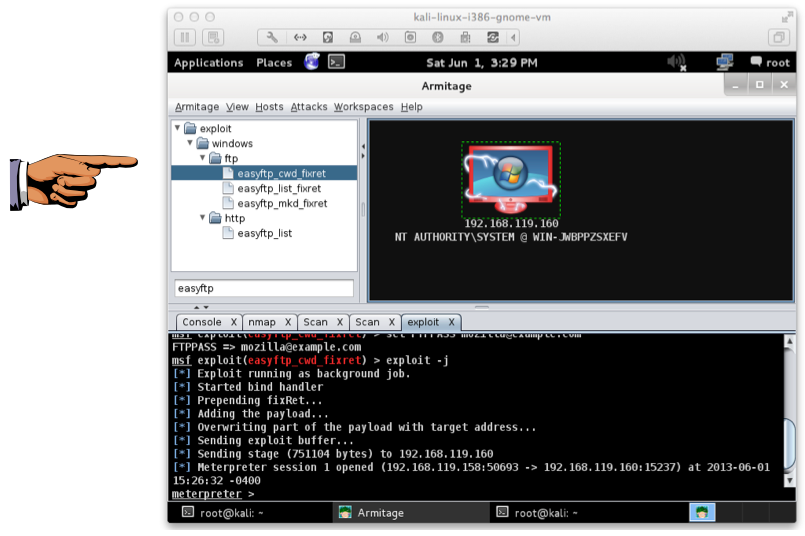This screenshot has height=536, width=805.
Task: Click the unity/window view icon at top right
Action: 779,37
